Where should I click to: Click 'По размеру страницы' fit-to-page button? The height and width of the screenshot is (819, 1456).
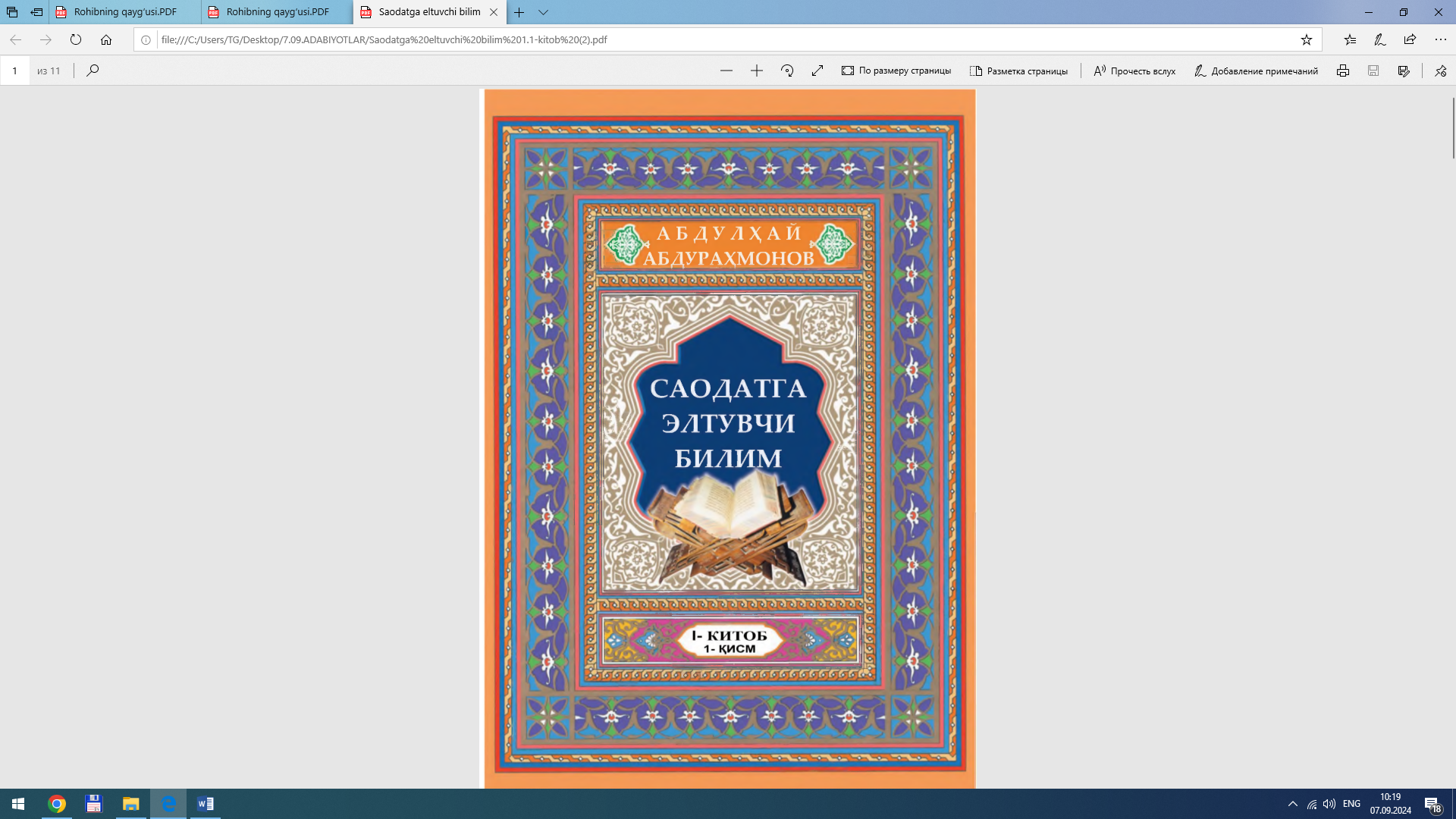click(896, 71)
